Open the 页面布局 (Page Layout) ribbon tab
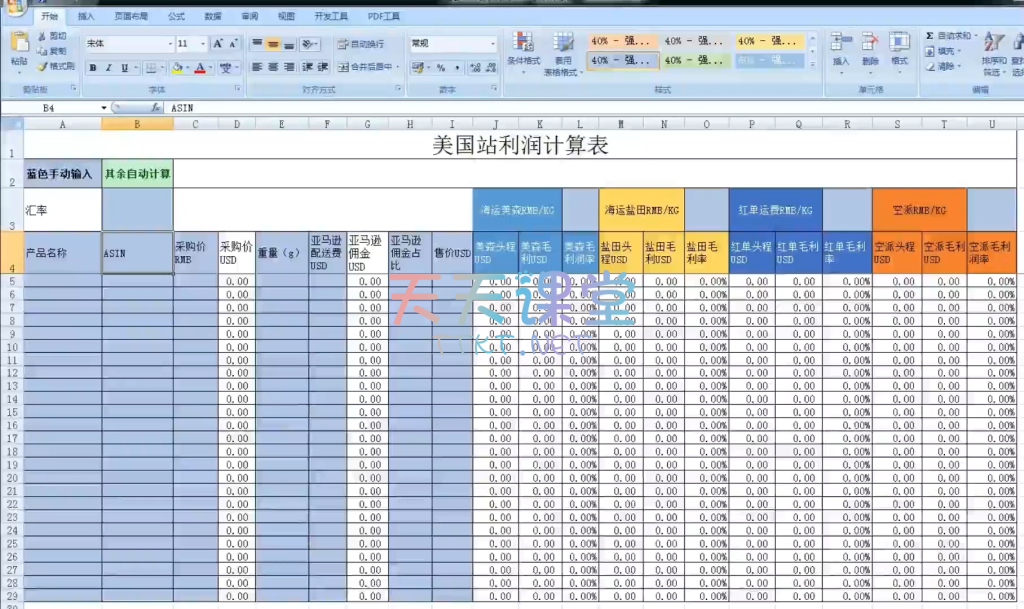This screenshot has width=1024, height=609. (x=130, y=17)
